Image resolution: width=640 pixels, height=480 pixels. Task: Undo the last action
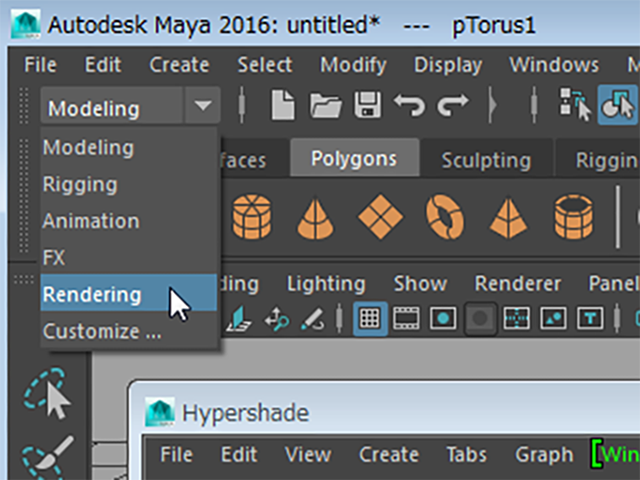click(x=409, y=105)
